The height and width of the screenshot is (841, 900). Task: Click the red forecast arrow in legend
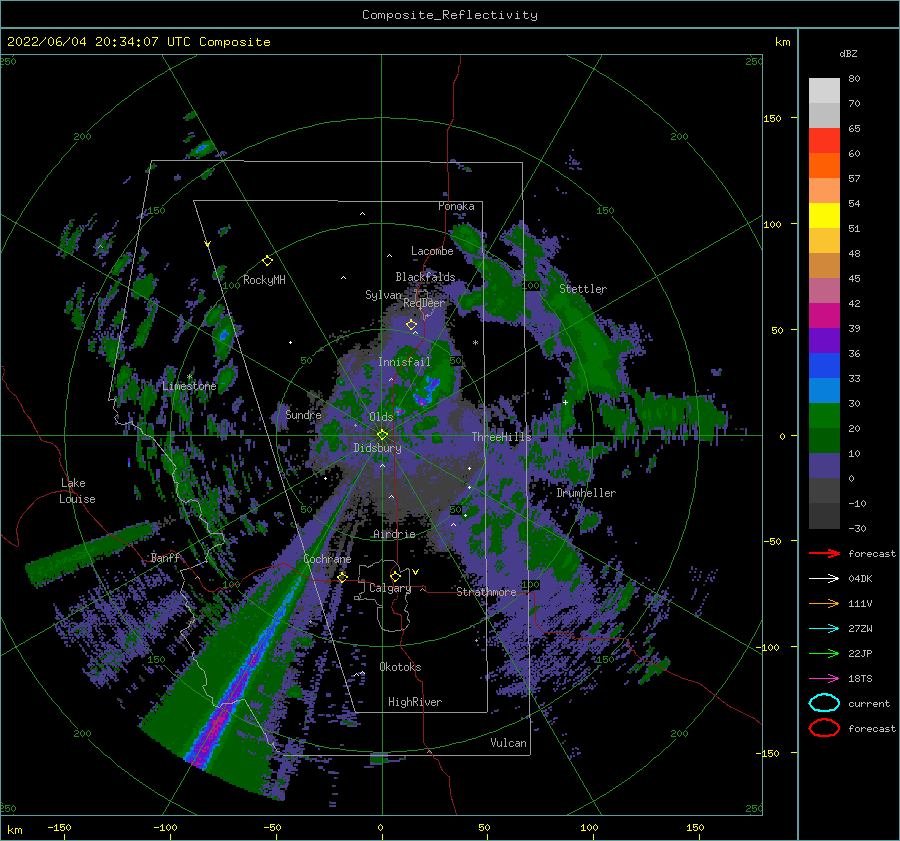point(824,553)
